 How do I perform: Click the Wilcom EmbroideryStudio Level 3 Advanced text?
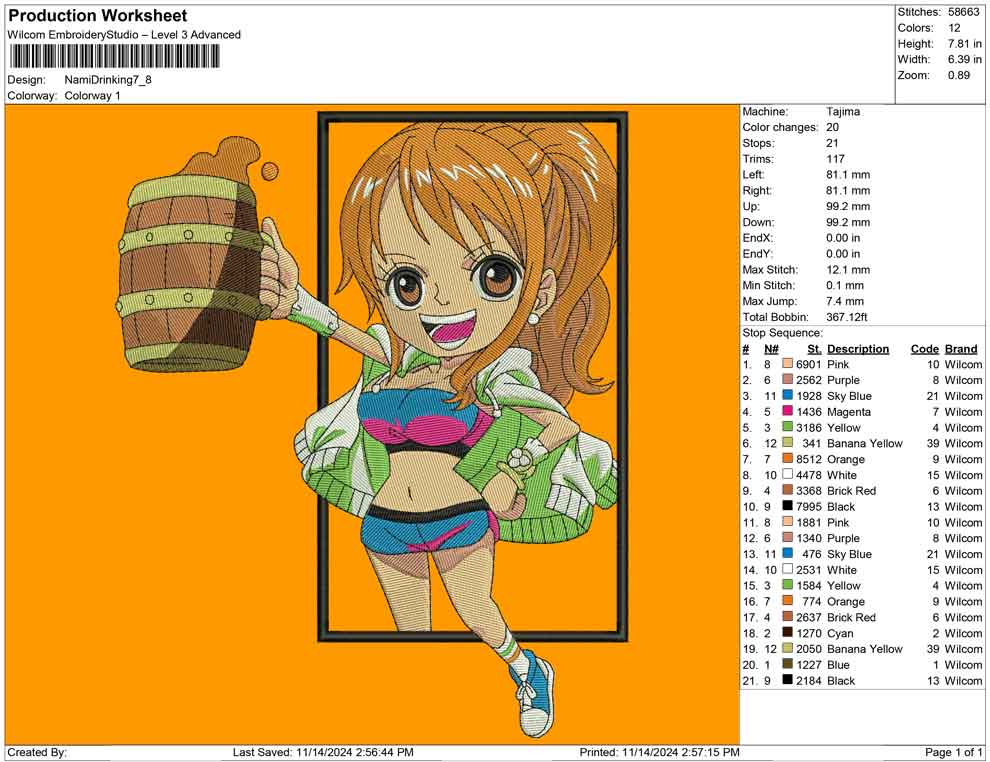[x=124, y=35]
